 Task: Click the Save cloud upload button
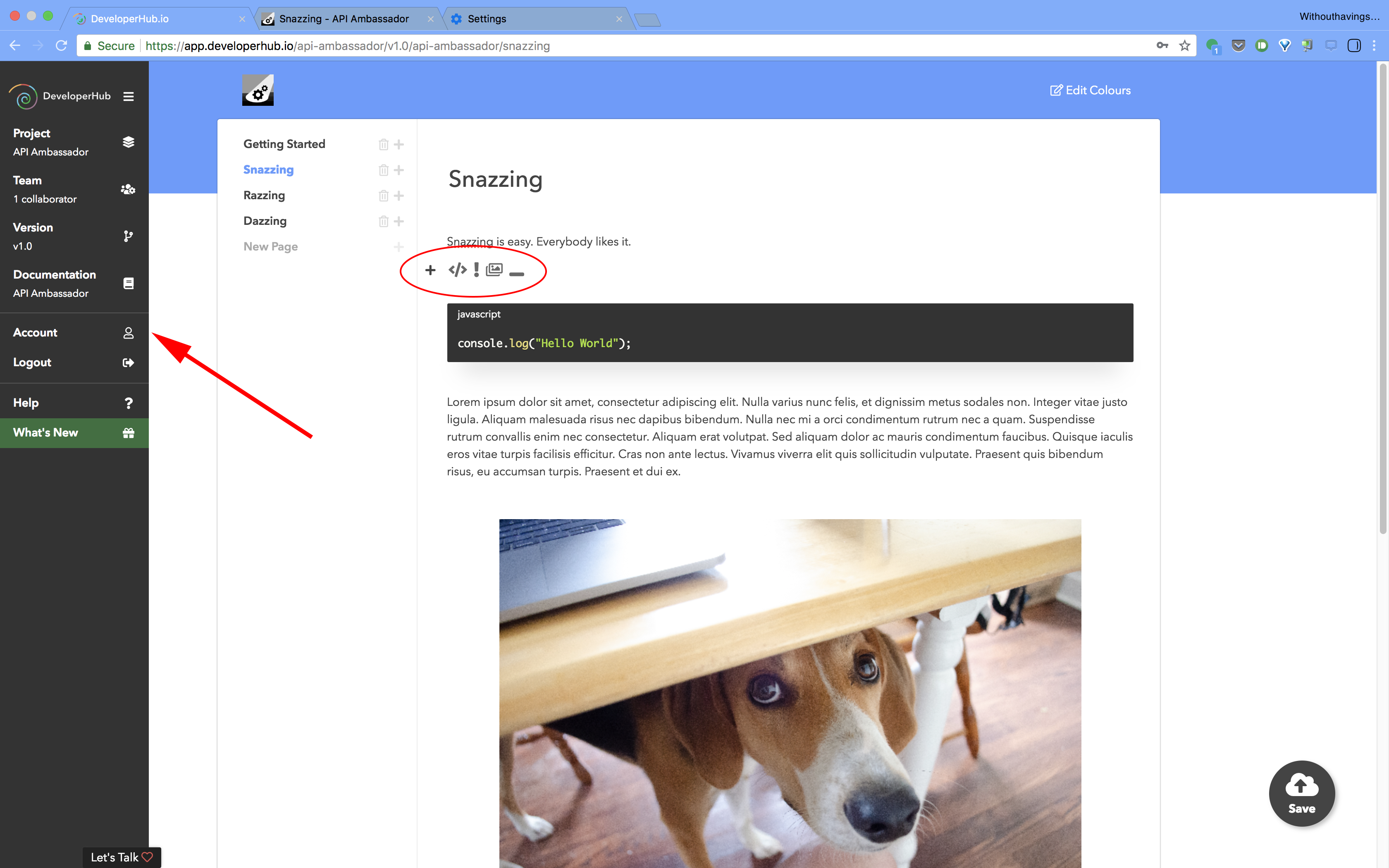1301,793
